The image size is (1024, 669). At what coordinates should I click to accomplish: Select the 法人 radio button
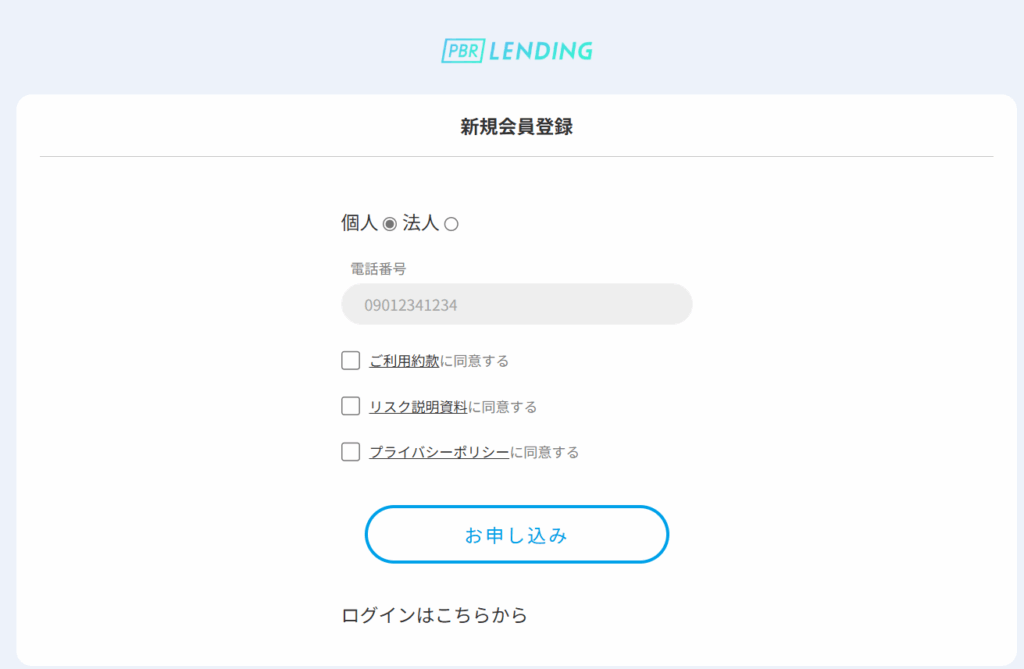pos(451,224)
